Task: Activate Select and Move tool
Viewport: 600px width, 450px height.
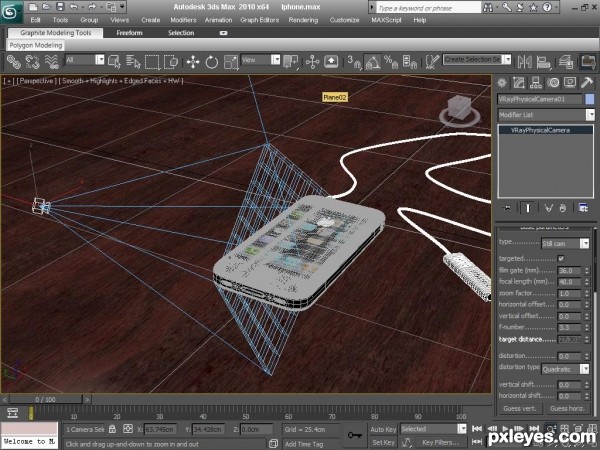Action: pyautogui.click(x=193, y=62)
